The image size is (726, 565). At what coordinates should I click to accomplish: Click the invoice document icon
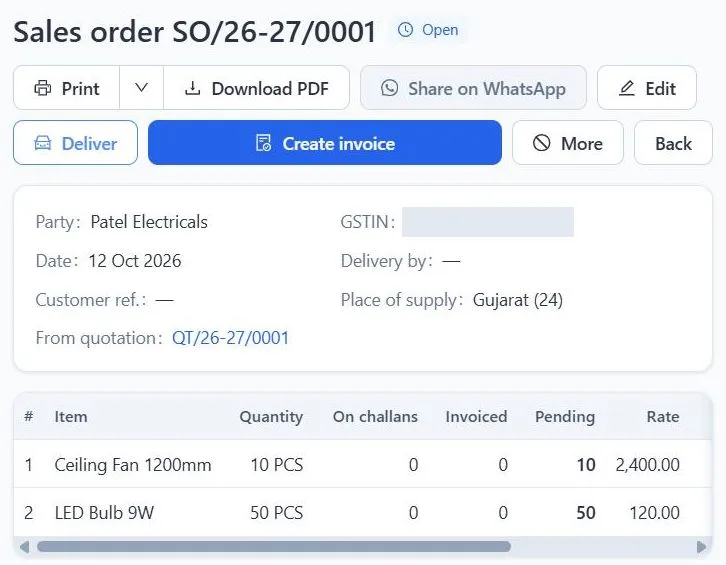click(x=263, y=143)
